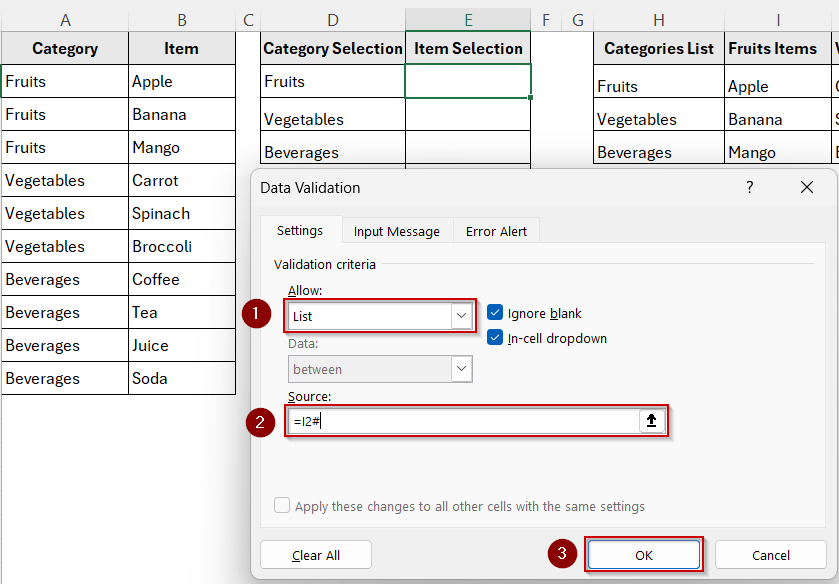Select Fruits in Category Selection column
Screen dimensions: 839x584
pyautogui.click(x=333, y=81)
